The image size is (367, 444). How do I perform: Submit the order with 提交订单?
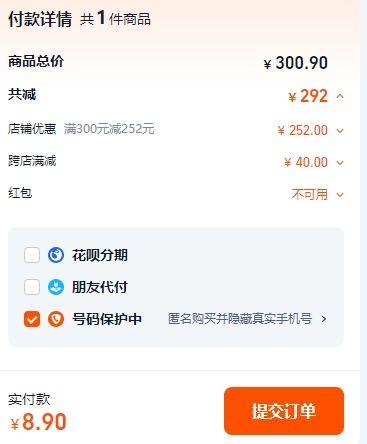click(284, 411)
